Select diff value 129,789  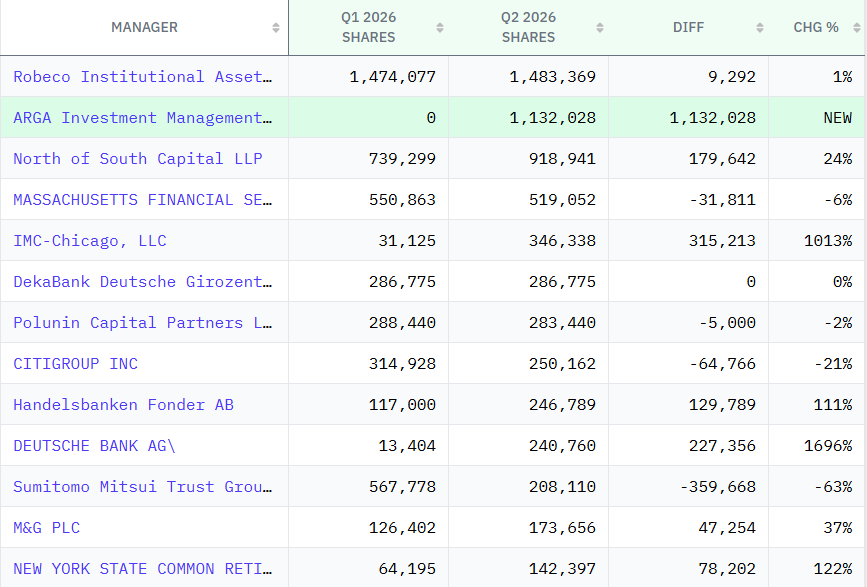click(x=722, y=405)
